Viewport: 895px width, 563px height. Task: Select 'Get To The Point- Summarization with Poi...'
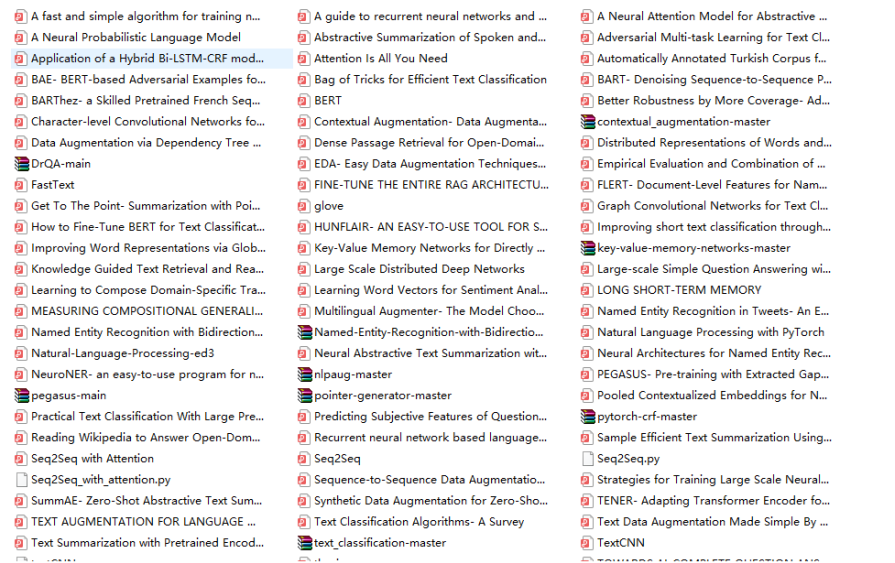click(x=146, y=206)
